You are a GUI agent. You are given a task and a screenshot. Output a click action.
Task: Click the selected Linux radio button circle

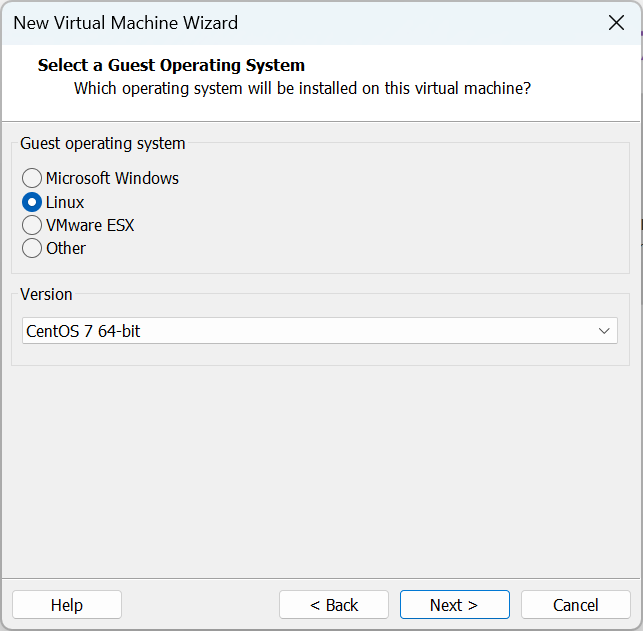coord(32,202)
